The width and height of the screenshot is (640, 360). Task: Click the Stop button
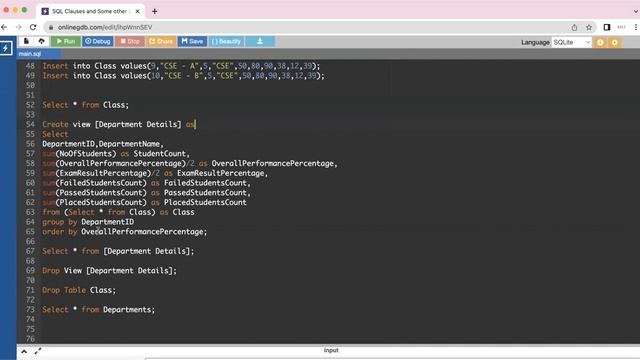(130, 41)
